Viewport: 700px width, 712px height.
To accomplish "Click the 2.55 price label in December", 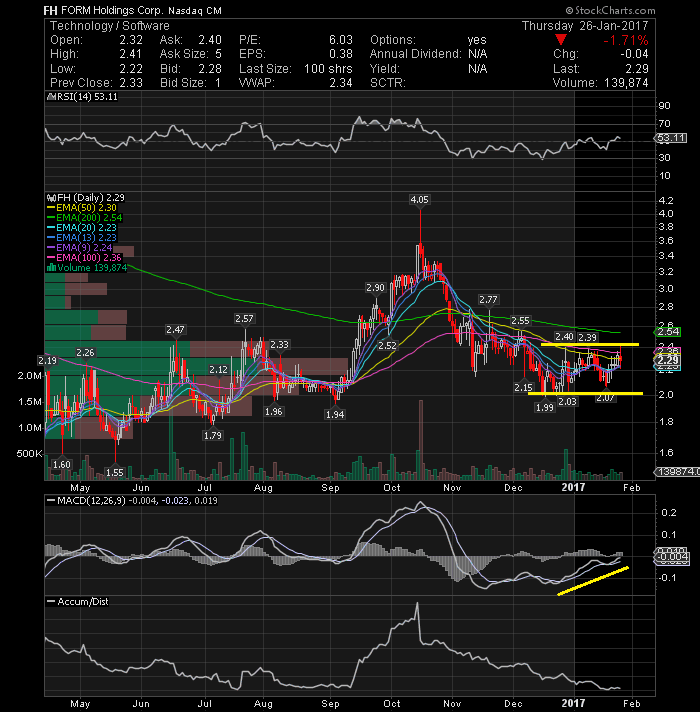I will coord(520,321).
